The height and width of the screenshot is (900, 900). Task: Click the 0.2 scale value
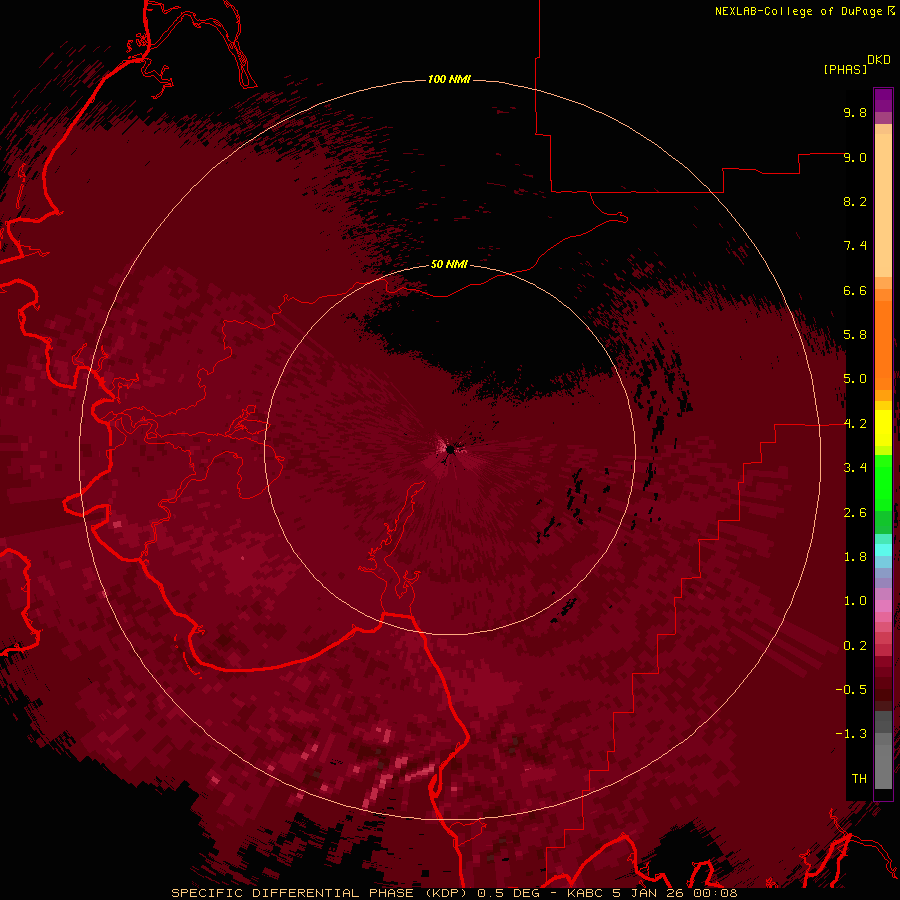pos(855,646)
